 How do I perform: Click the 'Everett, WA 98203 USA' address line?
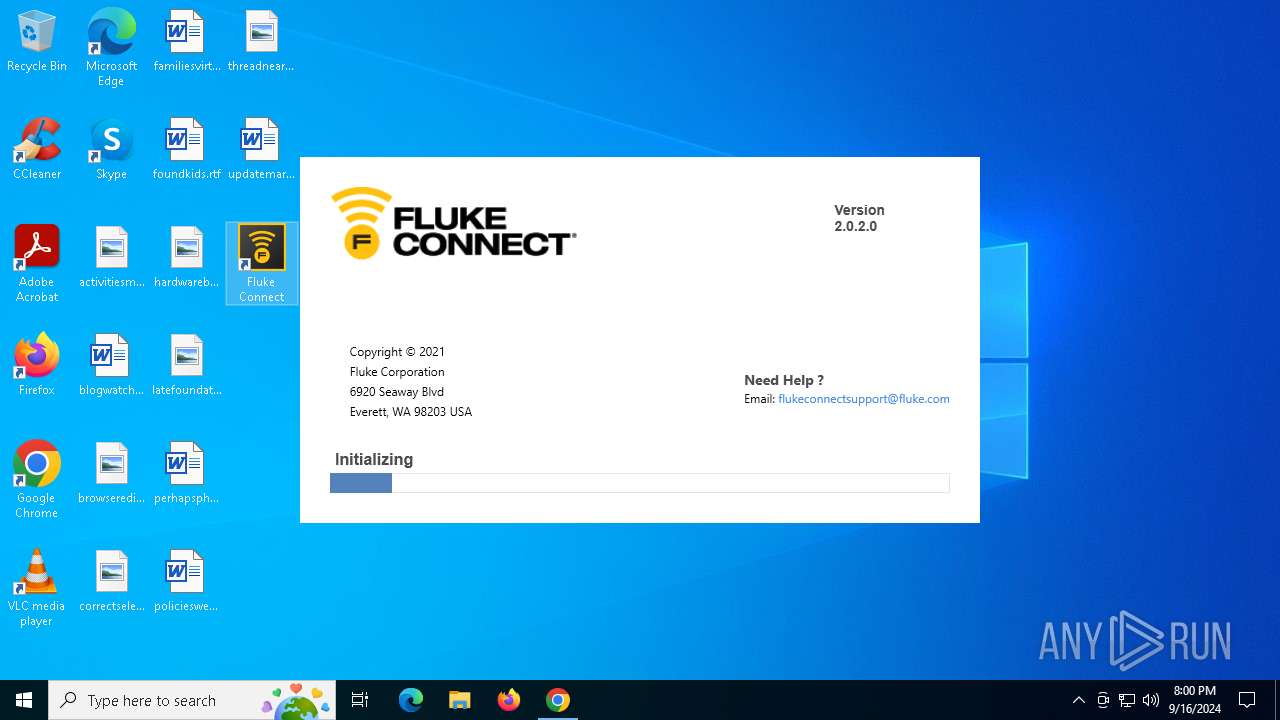(x=411, y=412)
